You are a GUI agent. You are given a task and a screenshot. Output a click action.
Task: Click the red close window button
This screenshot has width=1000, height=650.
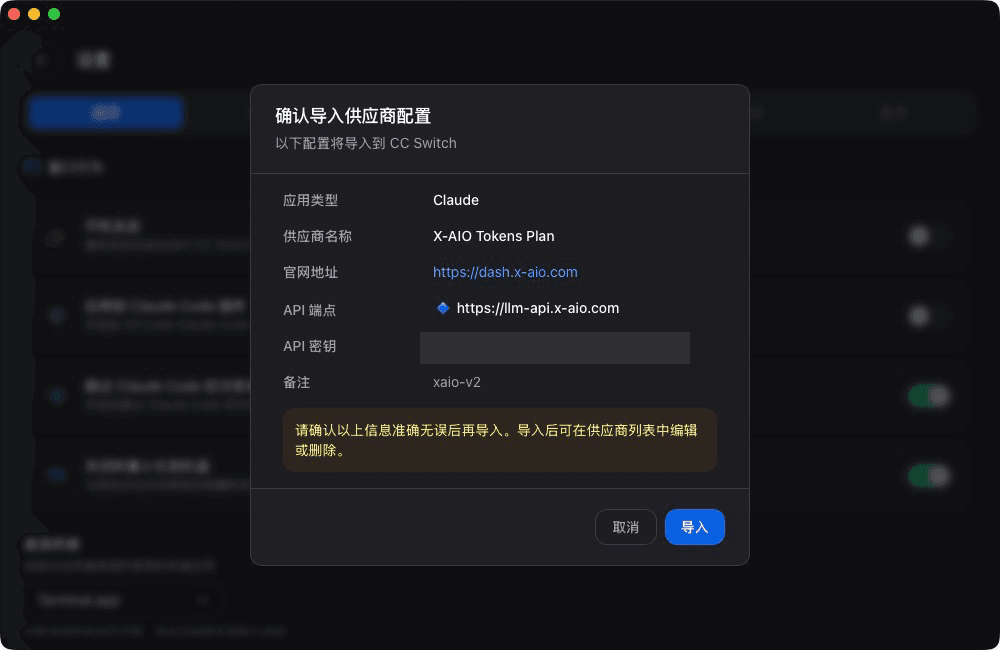14,14
